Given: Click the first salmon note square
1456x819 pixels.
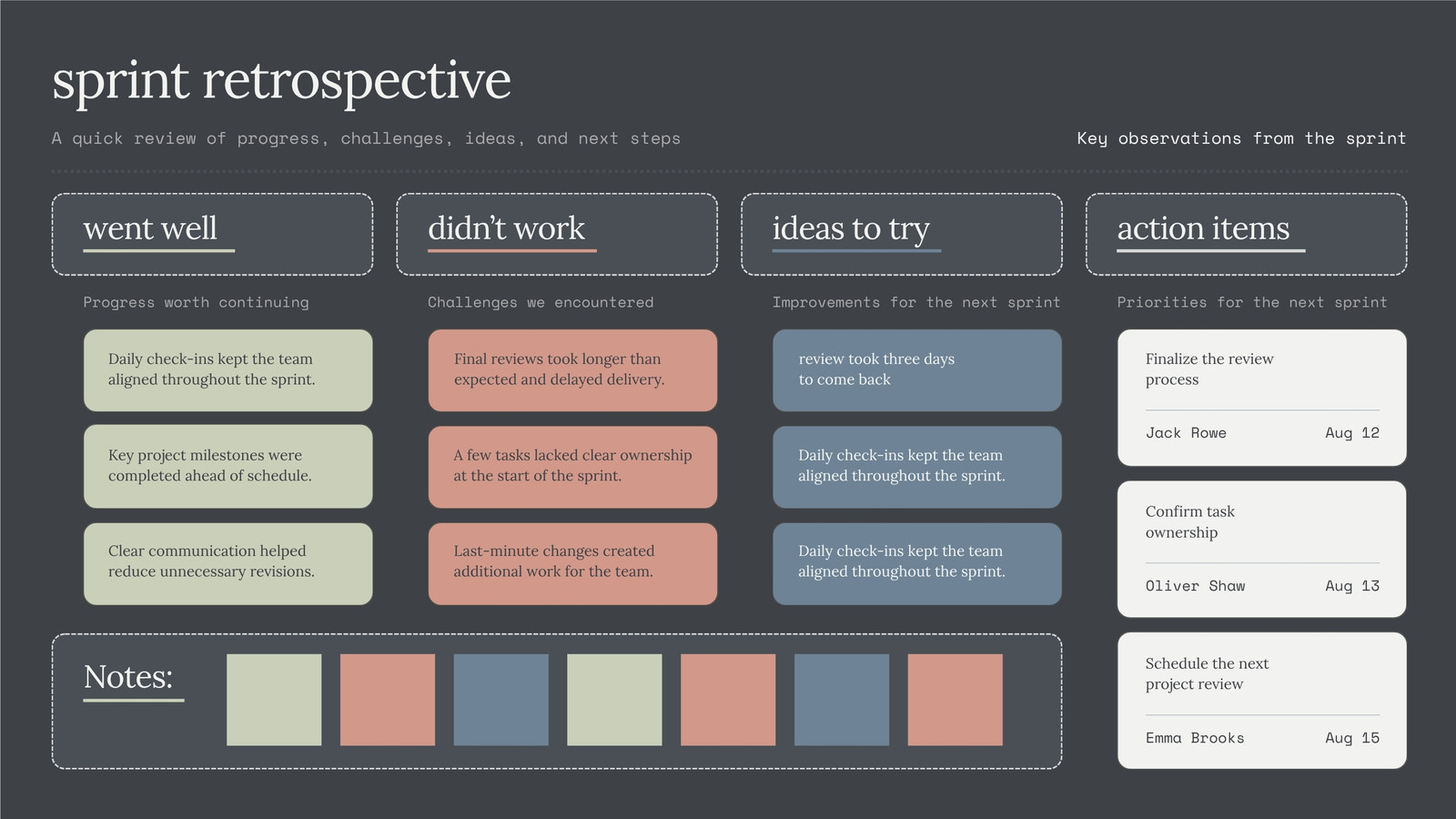Looking at the screenshot, I should [x=388, y=700].
